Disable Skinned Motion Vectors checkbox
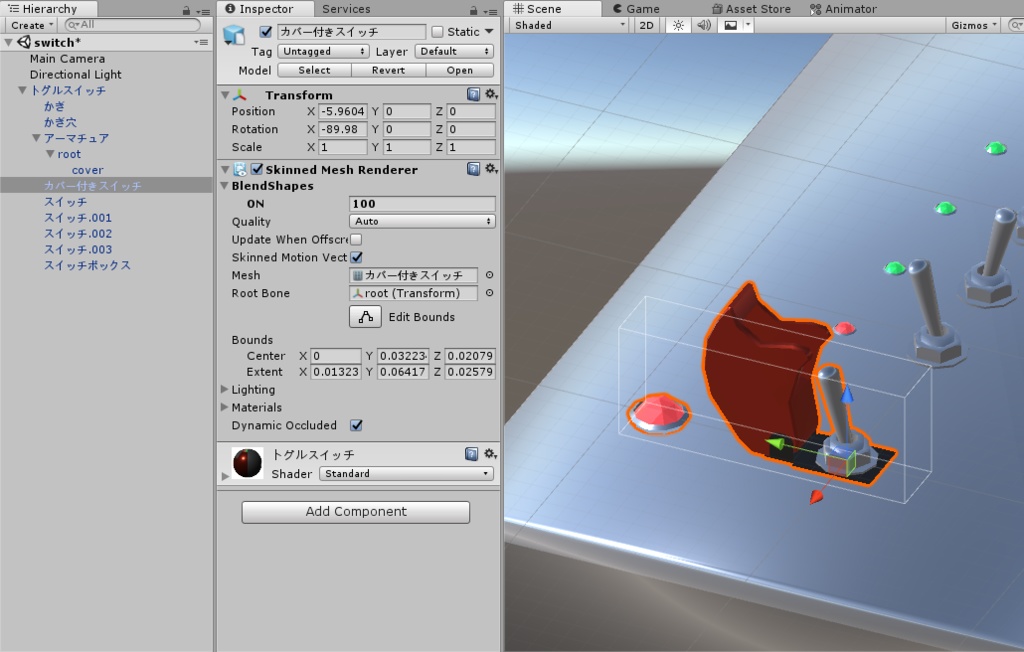The height and width of the screenshot is (652, 1024). (356, 257)
